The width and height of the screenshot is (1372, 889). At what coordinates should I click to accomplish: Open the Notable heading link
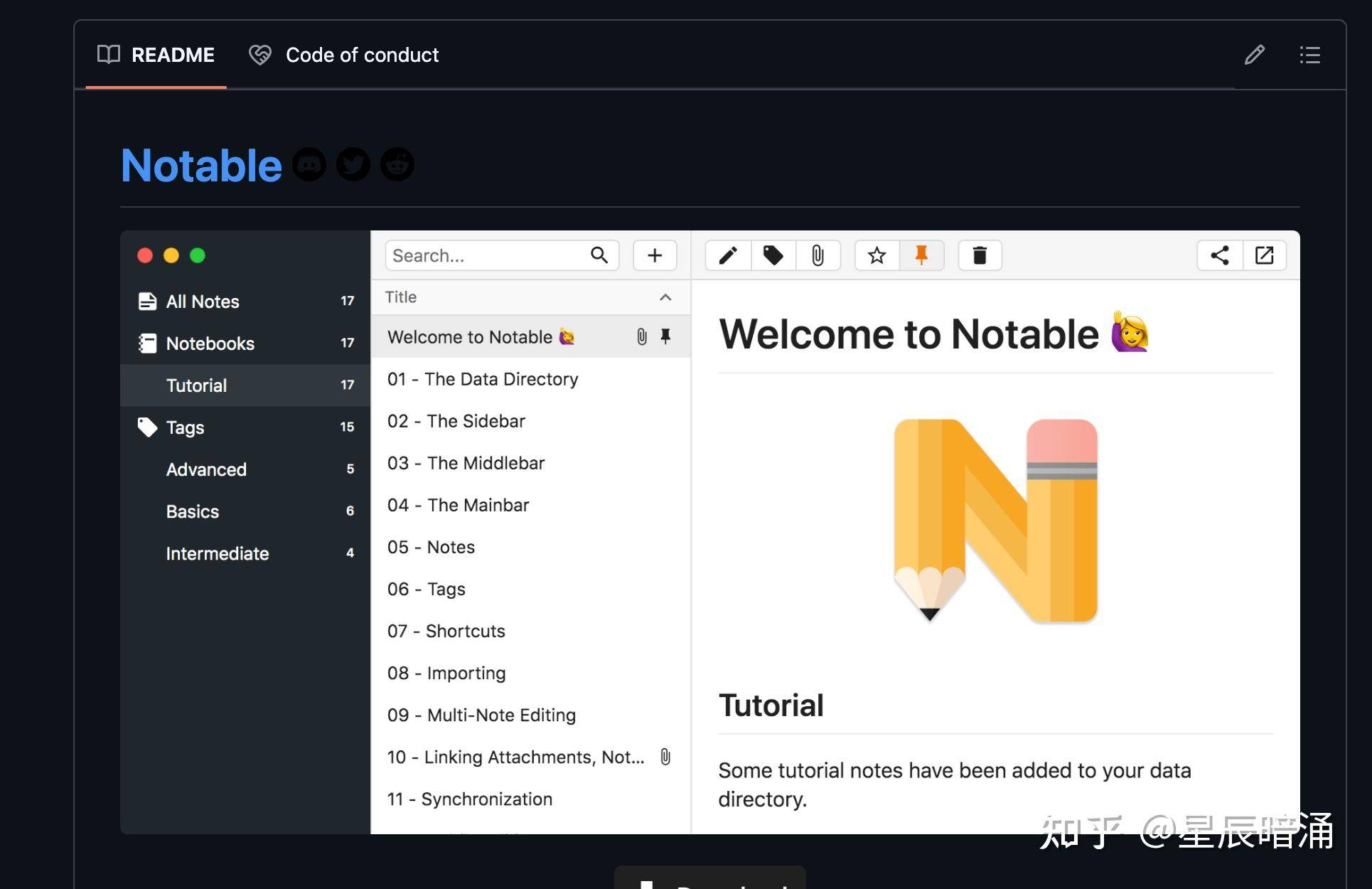tap(201, 165)
